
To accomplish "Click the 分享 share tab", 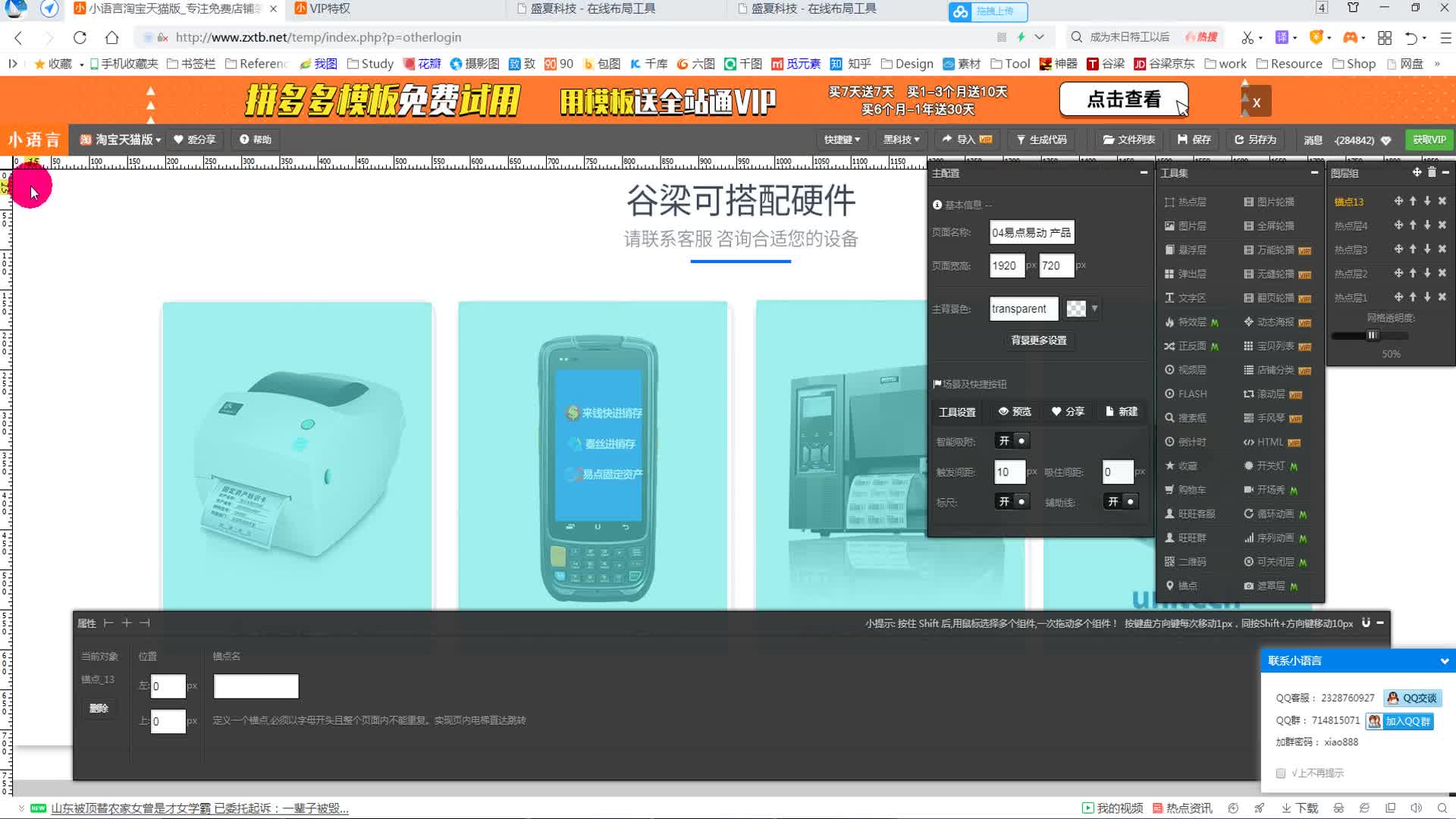I will tap(1068, 412).
